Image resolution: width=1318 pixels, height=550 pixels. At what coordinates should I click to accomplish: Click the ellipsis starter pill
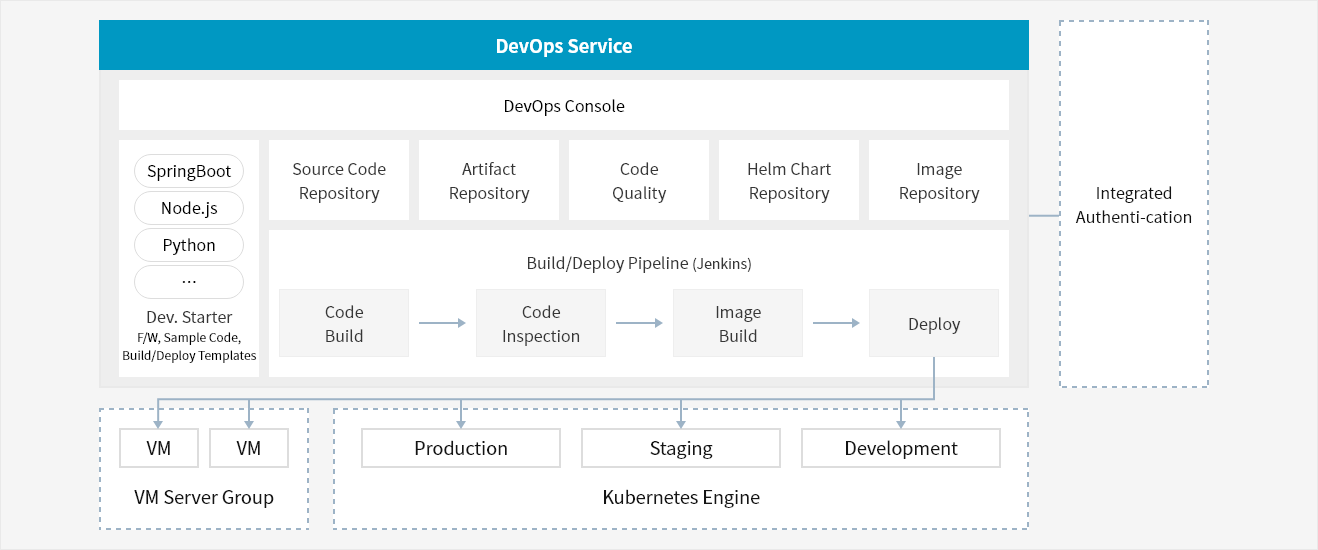click(189, 282)
